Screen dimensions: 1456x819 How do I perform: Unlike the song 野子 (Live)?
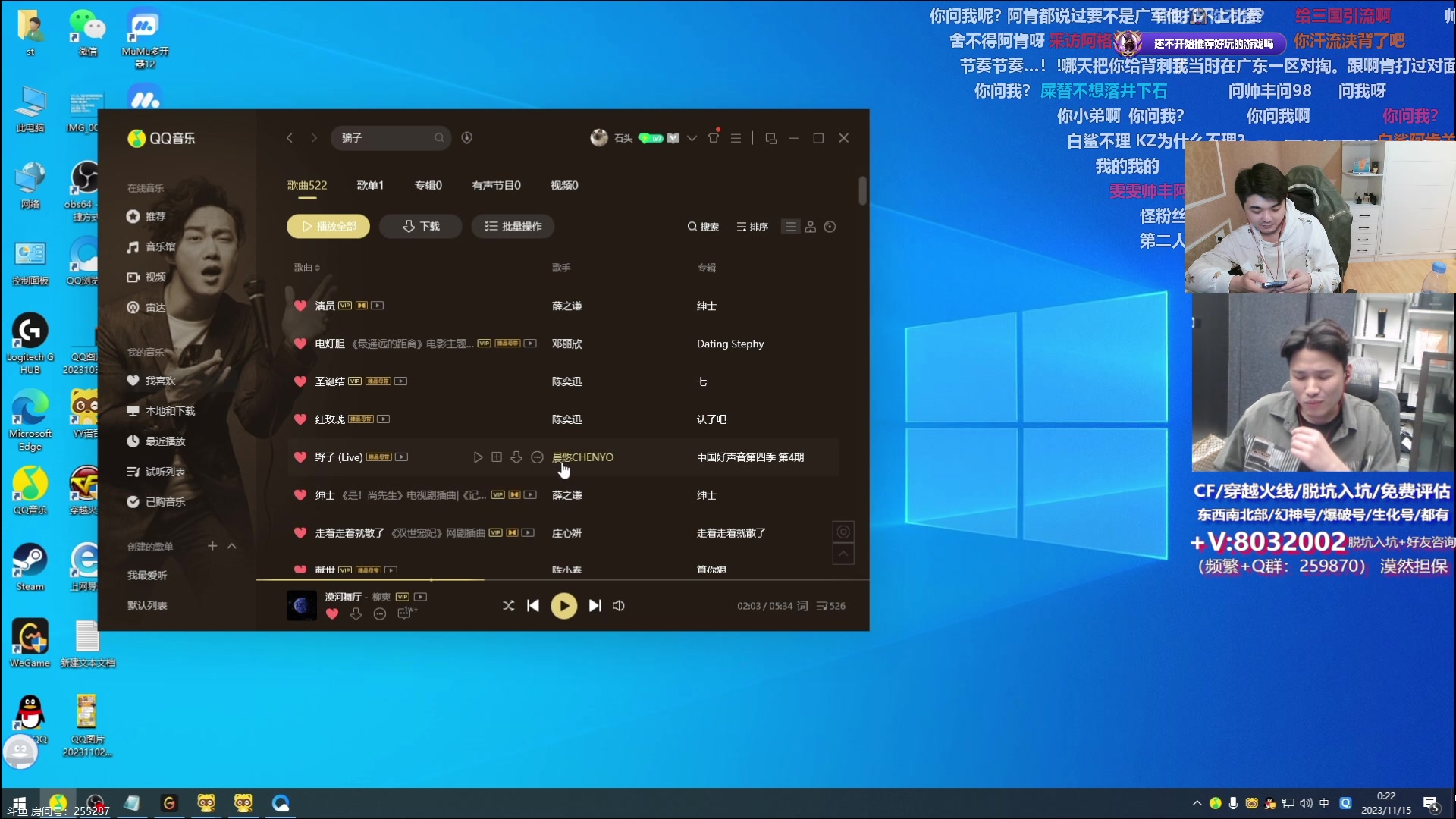pyautogui.click(x=300, y=457)
